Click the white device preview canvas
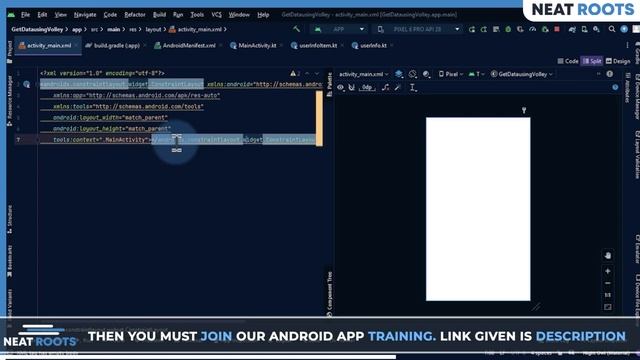This screenshot has height=360, width=640. pos(478,209)
